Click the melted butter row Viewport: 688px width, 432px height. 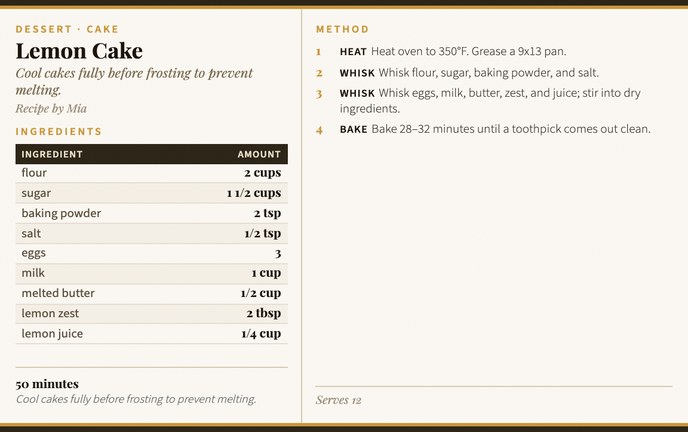[151, 293]
